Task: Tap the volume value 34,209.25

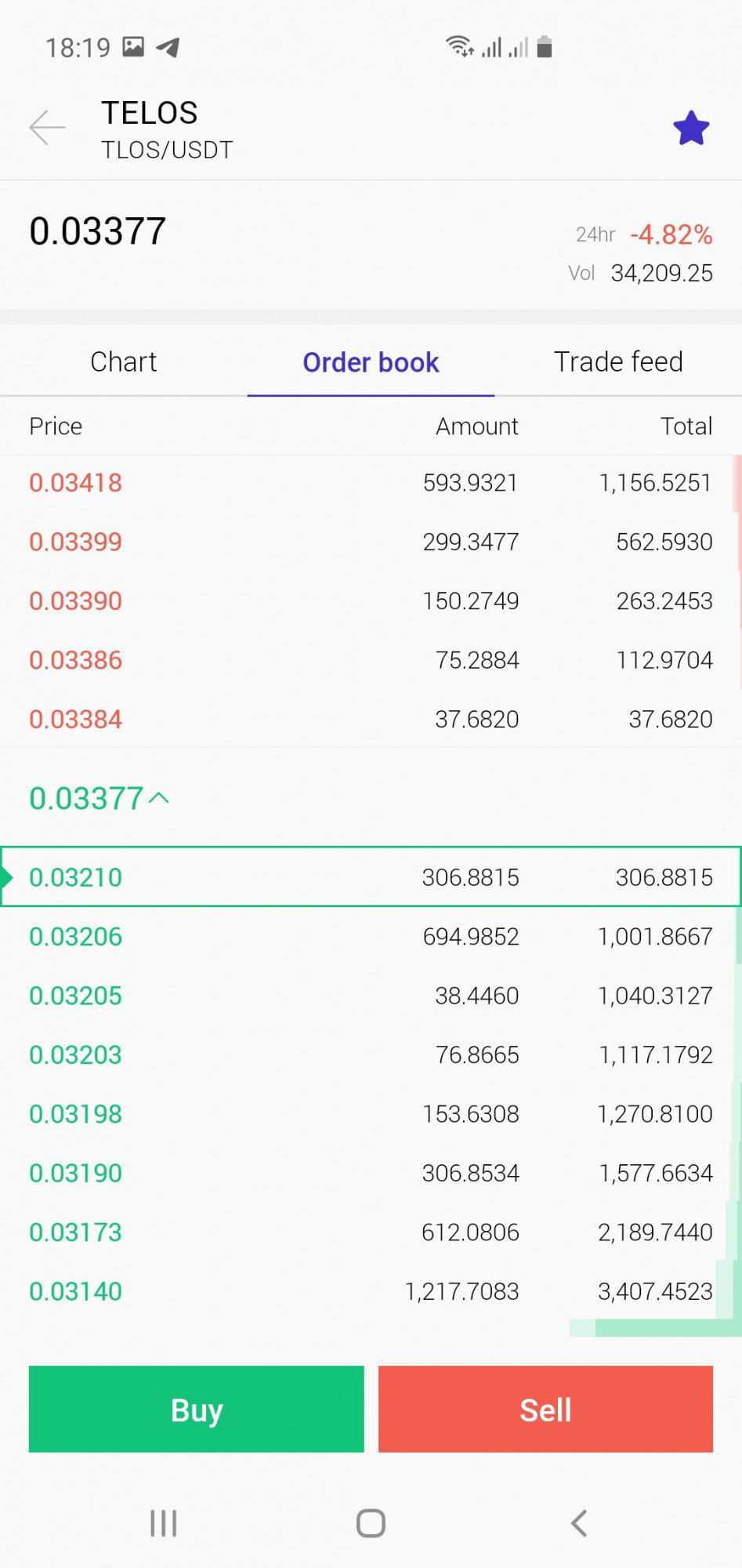Action: pos(662,273)
